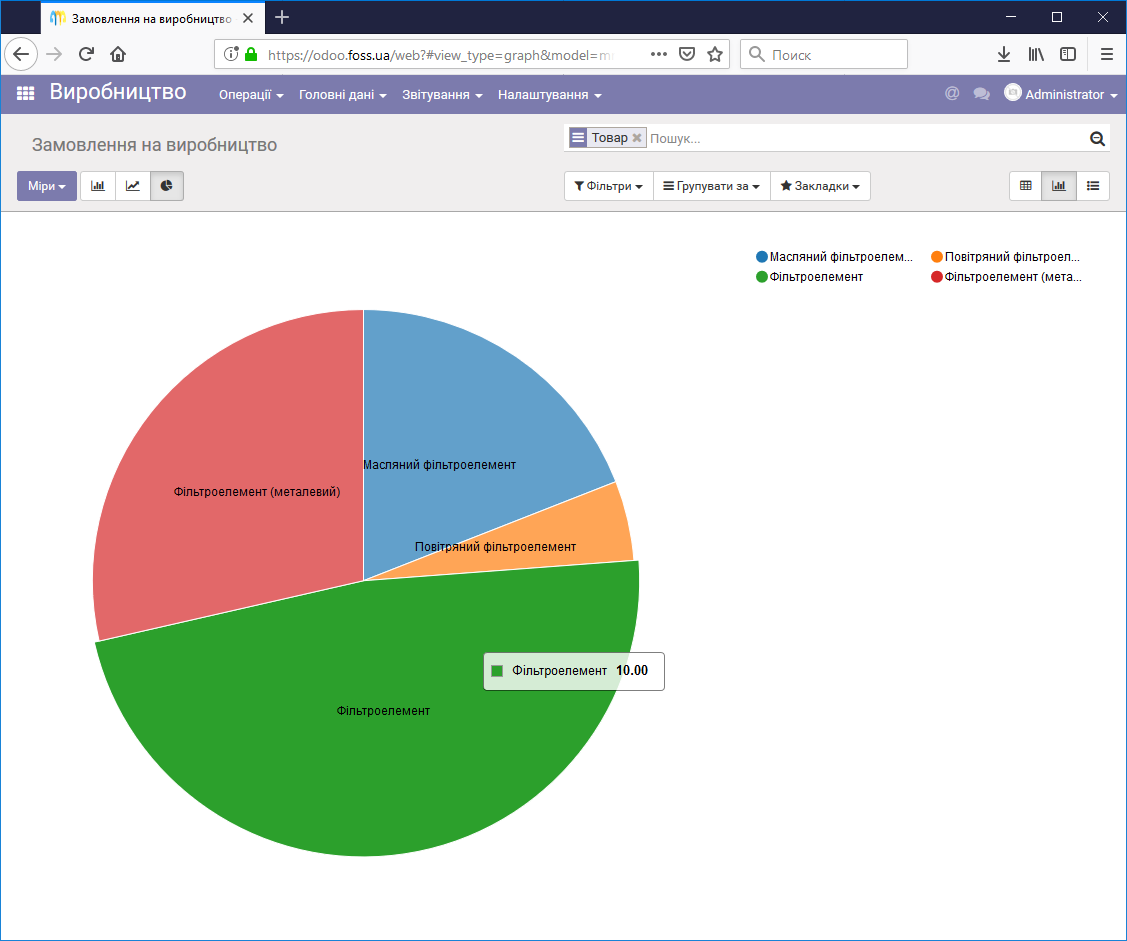Toggle Фільтроелемент (металевий) legend series
Screen dimensions: 1127x941
point(1006,277)
